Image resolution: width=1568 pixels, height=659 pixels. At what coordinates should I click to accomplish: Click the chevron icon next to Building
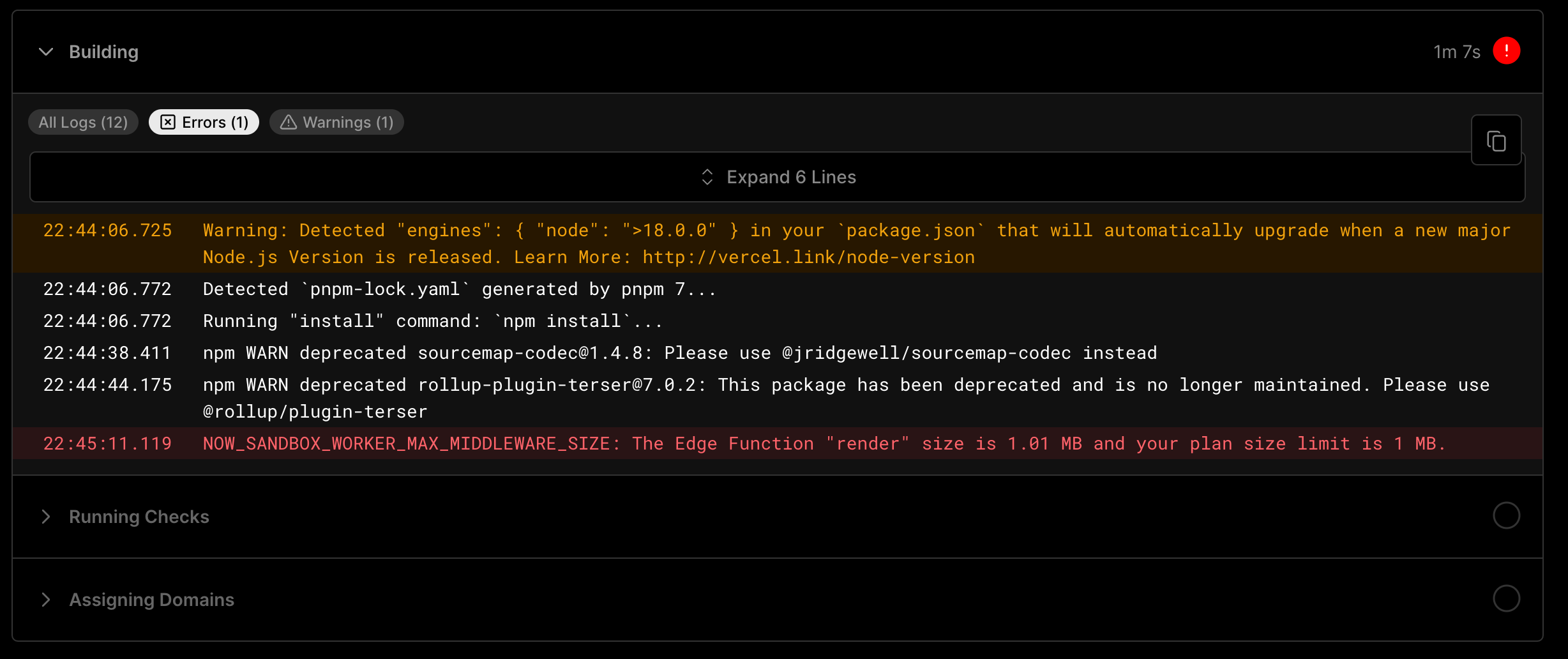tap(45, 52)
